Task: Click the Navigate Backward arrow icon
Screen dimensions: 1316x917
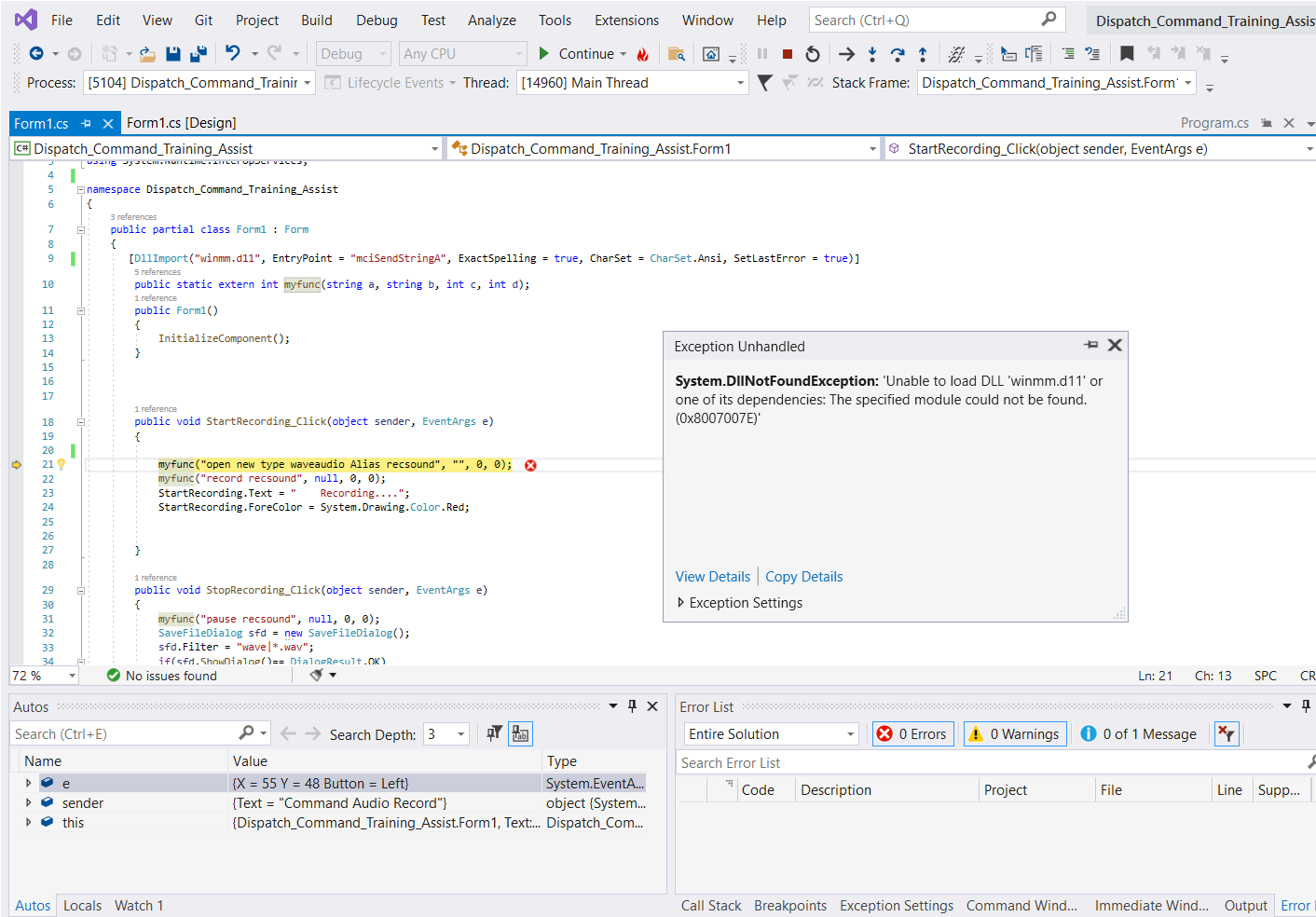Action: click(x=36, y=54)
